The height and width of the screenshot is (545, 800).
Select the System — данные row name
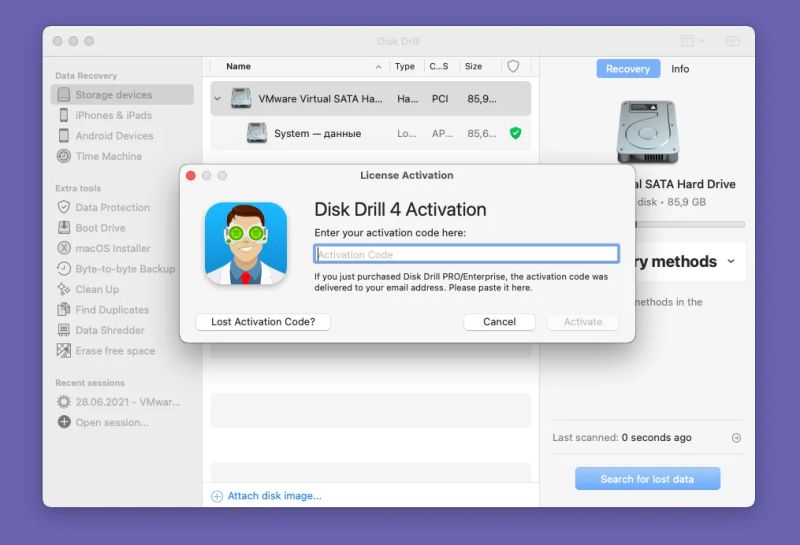317,133
